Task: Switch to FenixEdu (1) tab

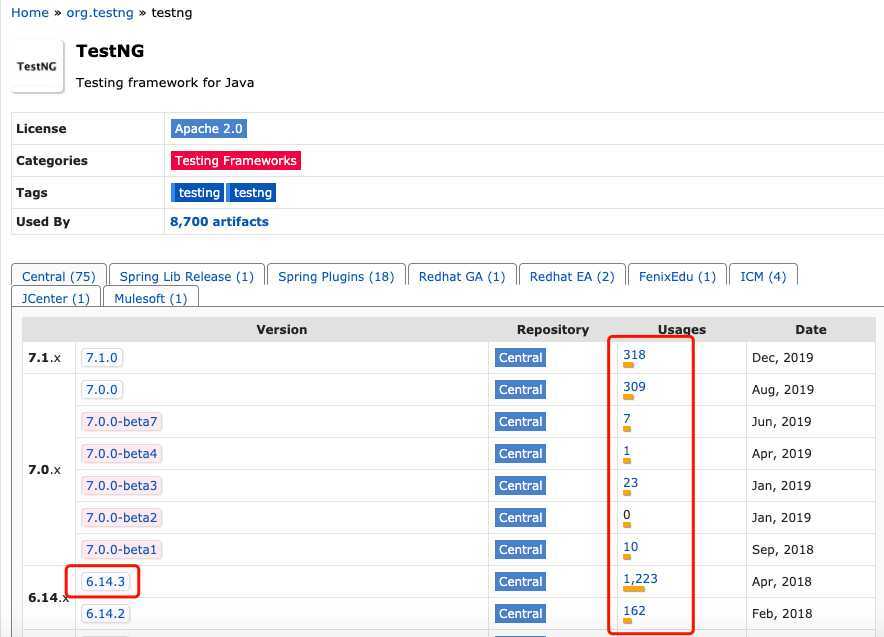Action: 677,276
